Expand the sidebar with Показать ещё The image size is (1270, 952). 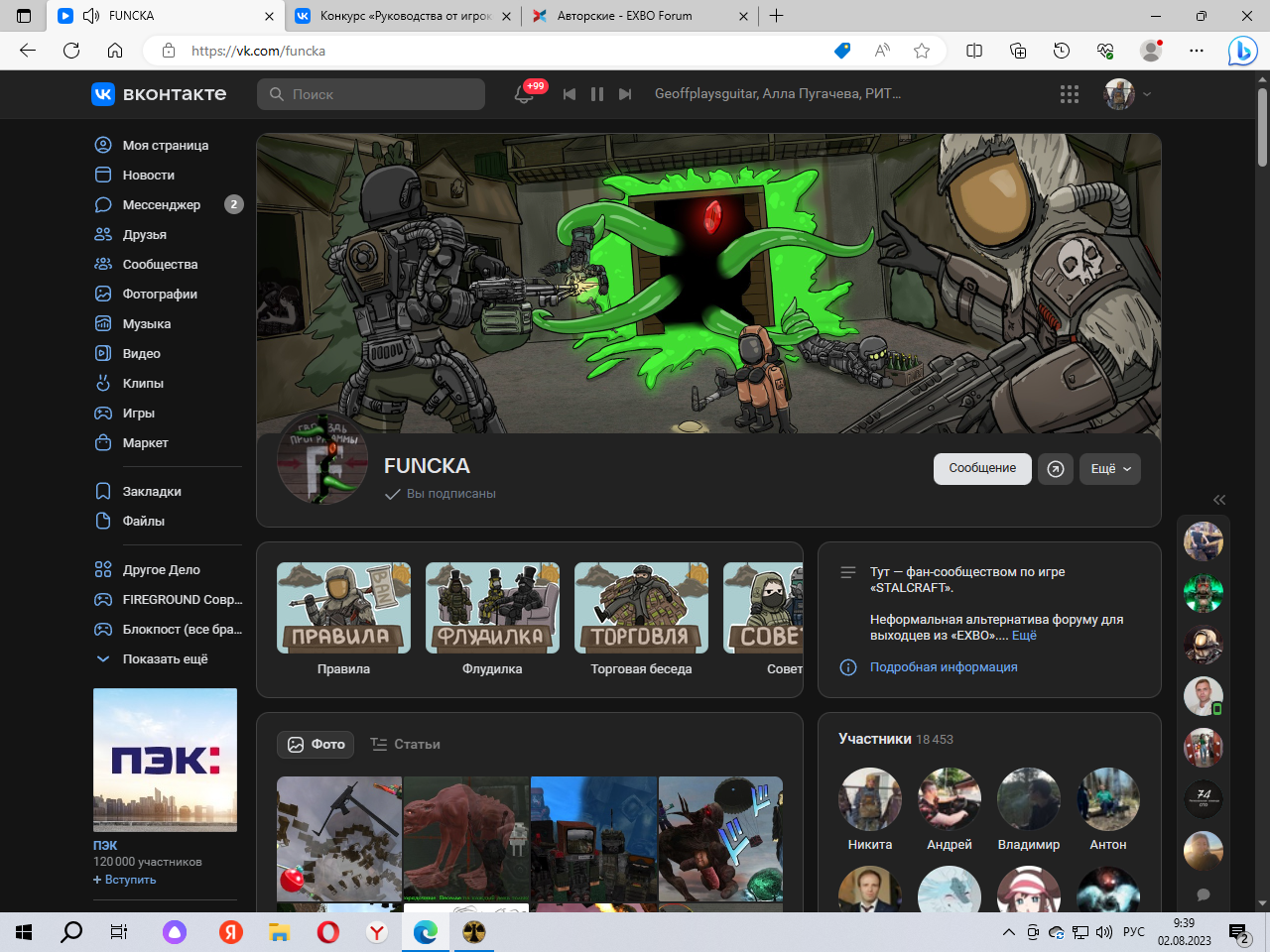pyautogui.click(x=167, y=658)
